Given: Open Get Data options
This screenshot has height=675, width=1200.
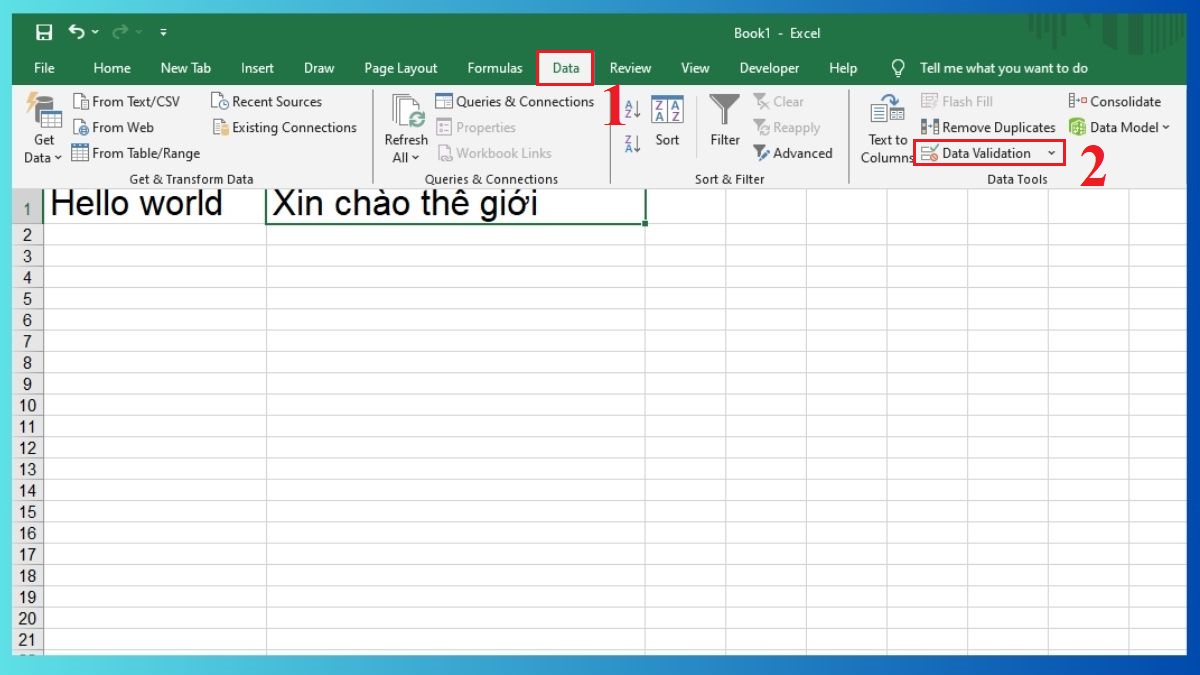Looking at the screenshot, I should pyautogui.click(x=41, y=129).
